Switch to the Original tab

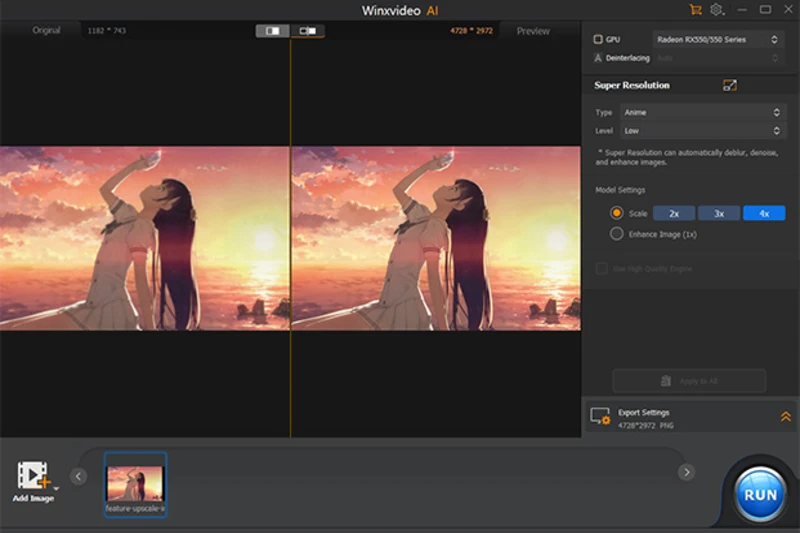[47, 31]
